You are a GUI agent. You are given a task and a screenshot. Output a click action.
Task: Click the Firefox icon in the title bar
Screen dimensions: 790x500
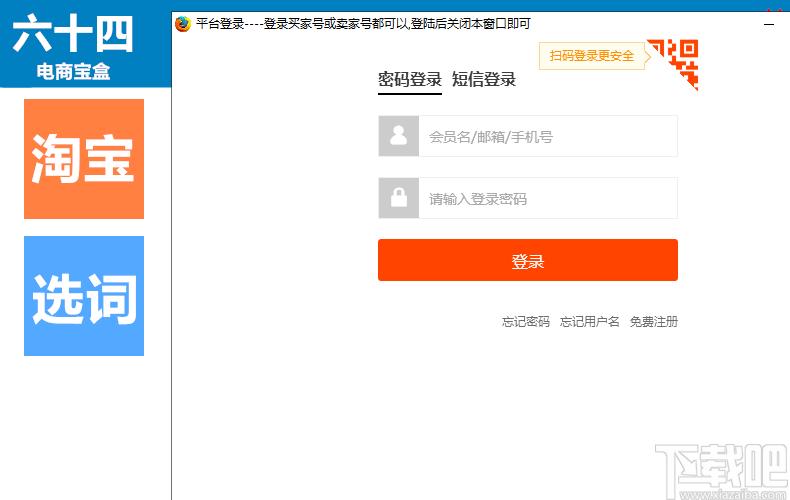(x=183, y=24)
